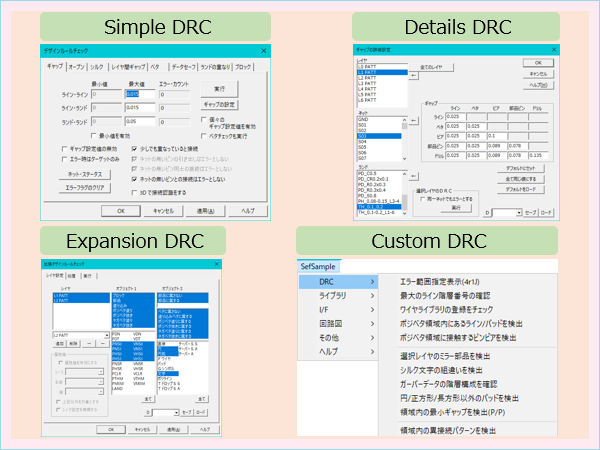600x450 pixels.
Task: Select S03 in the ネット list
Action: 380,135
